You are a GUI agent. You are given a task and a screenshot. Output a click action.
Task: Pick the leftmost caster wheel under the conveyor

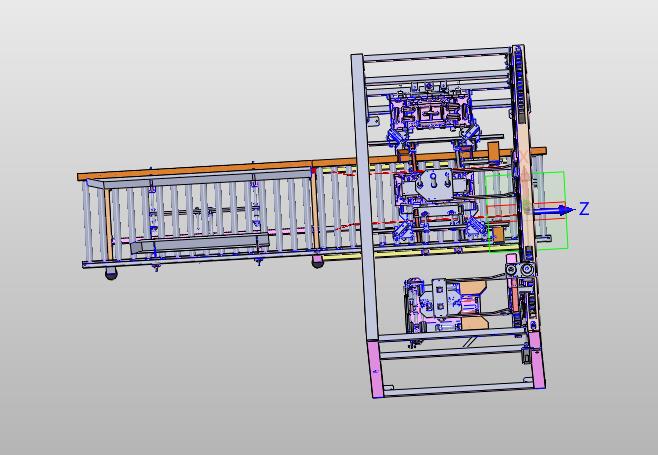click(111, 274)
